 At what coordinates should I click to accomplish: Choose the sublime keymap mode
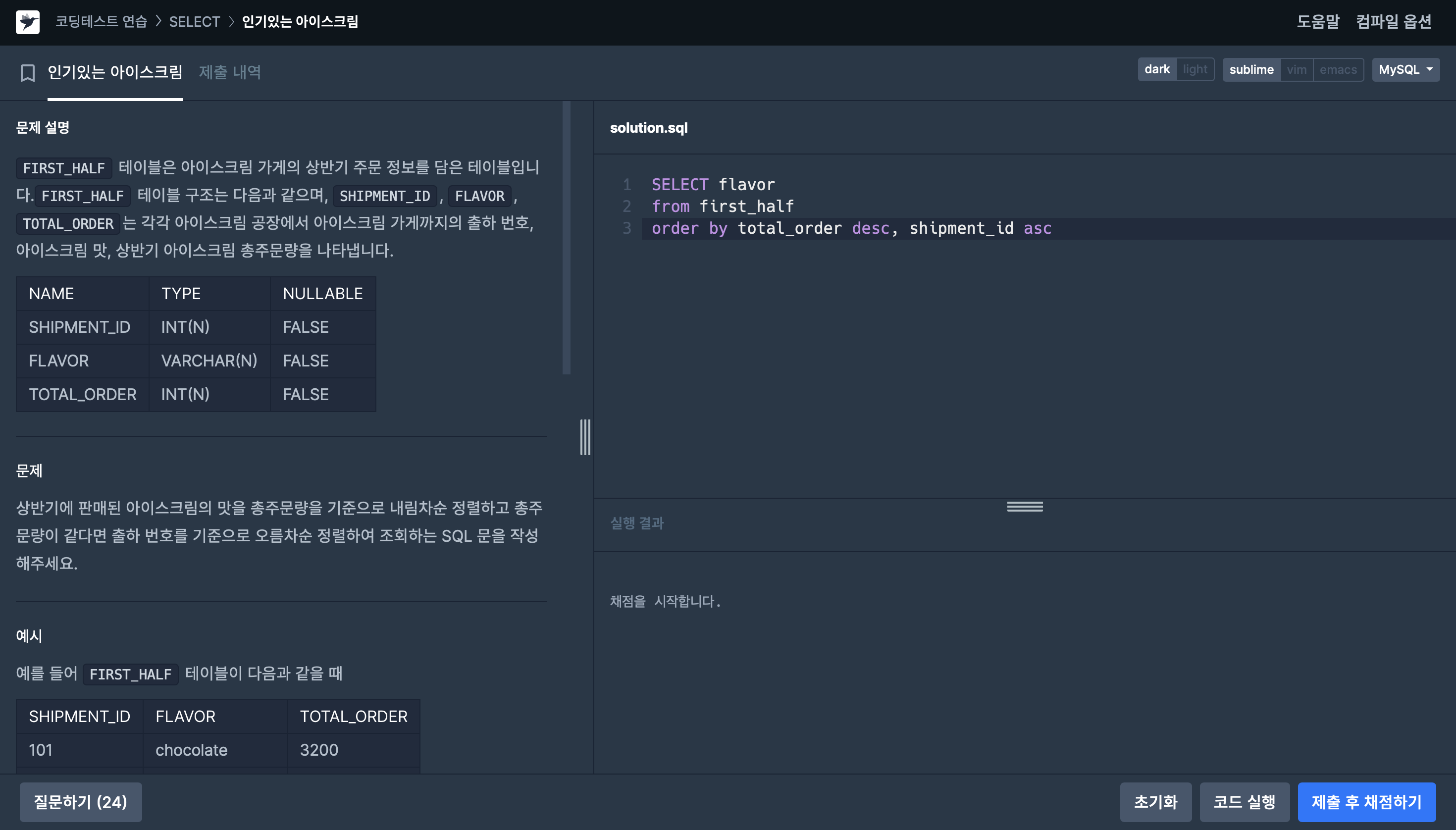click(1251, 69)
